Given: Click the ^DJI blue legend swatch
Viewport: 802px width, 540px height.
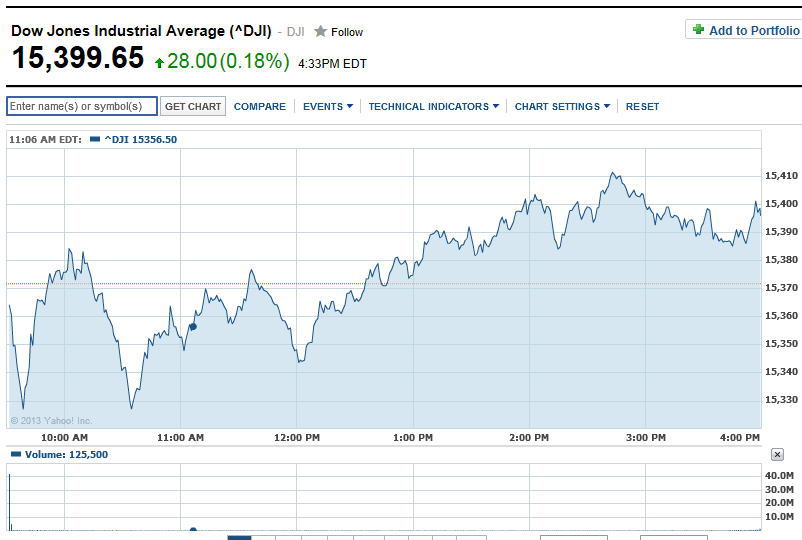Looking at the screenshot, I should click(x=95, y=139).
